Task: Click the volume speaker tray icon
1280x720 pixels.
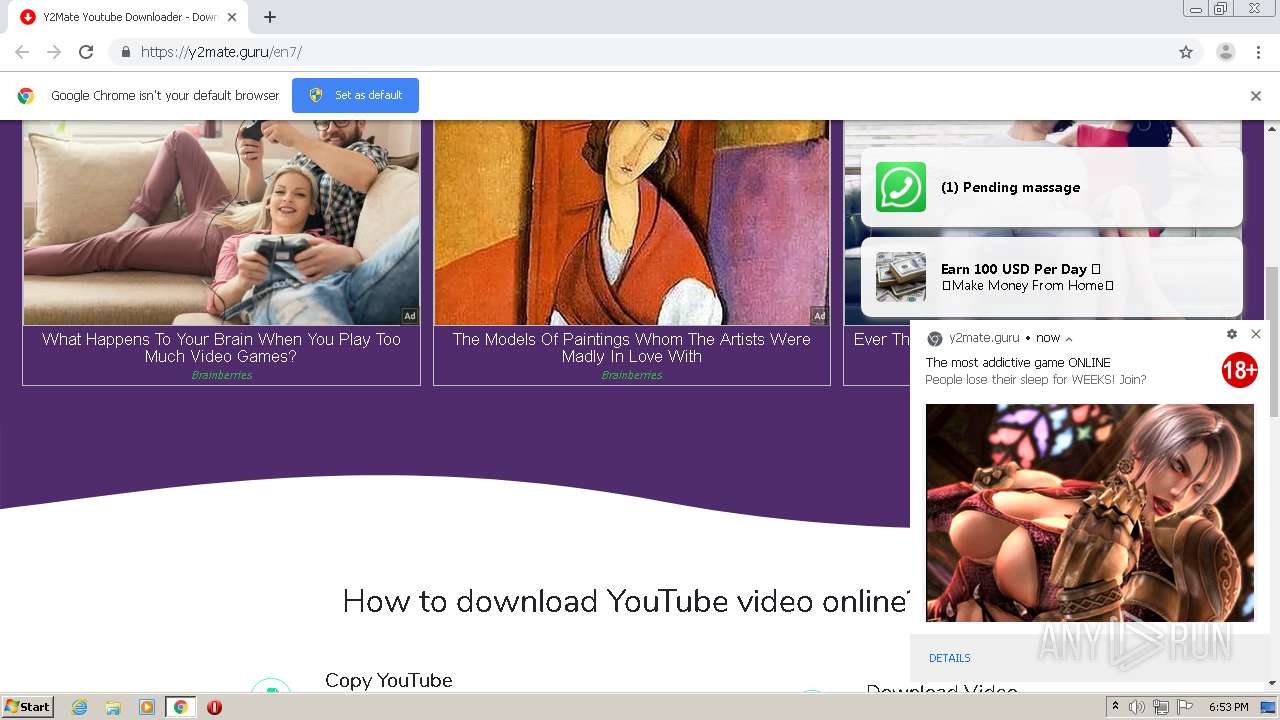Action: pyautogui.click(x=1137, y=707)
